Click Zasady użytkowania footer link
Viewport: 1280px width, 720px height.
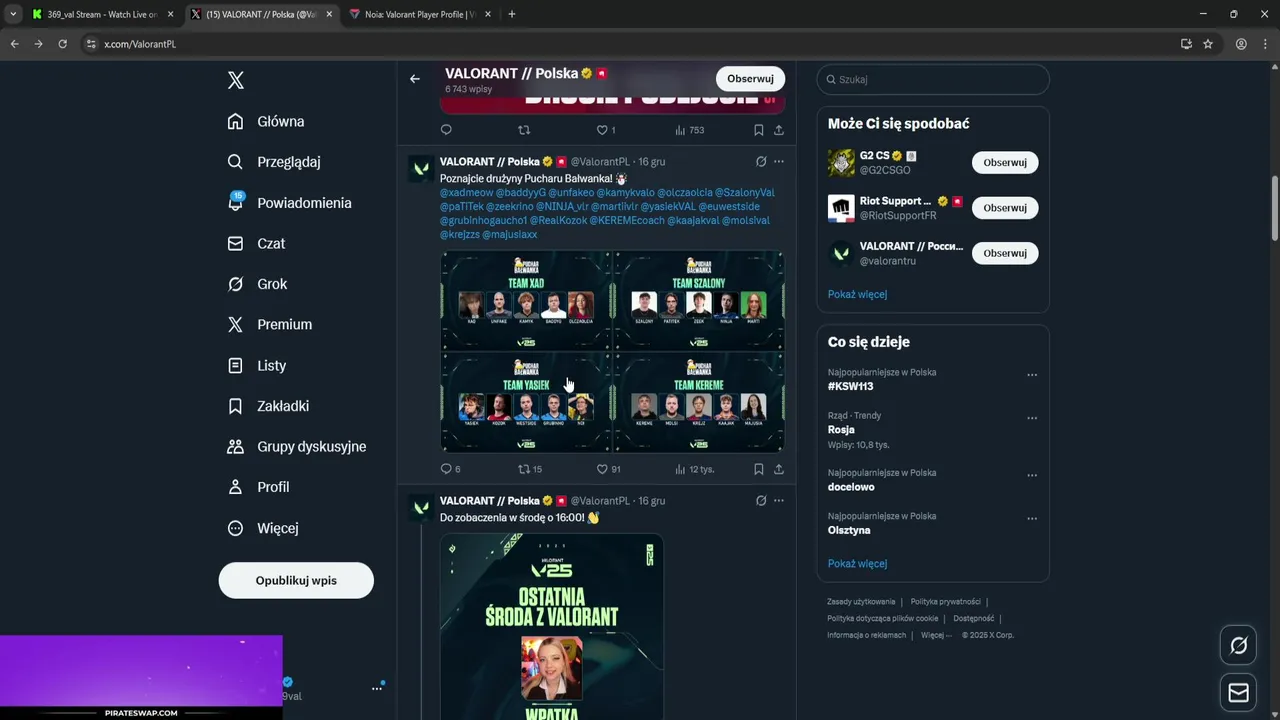[861, 602]
